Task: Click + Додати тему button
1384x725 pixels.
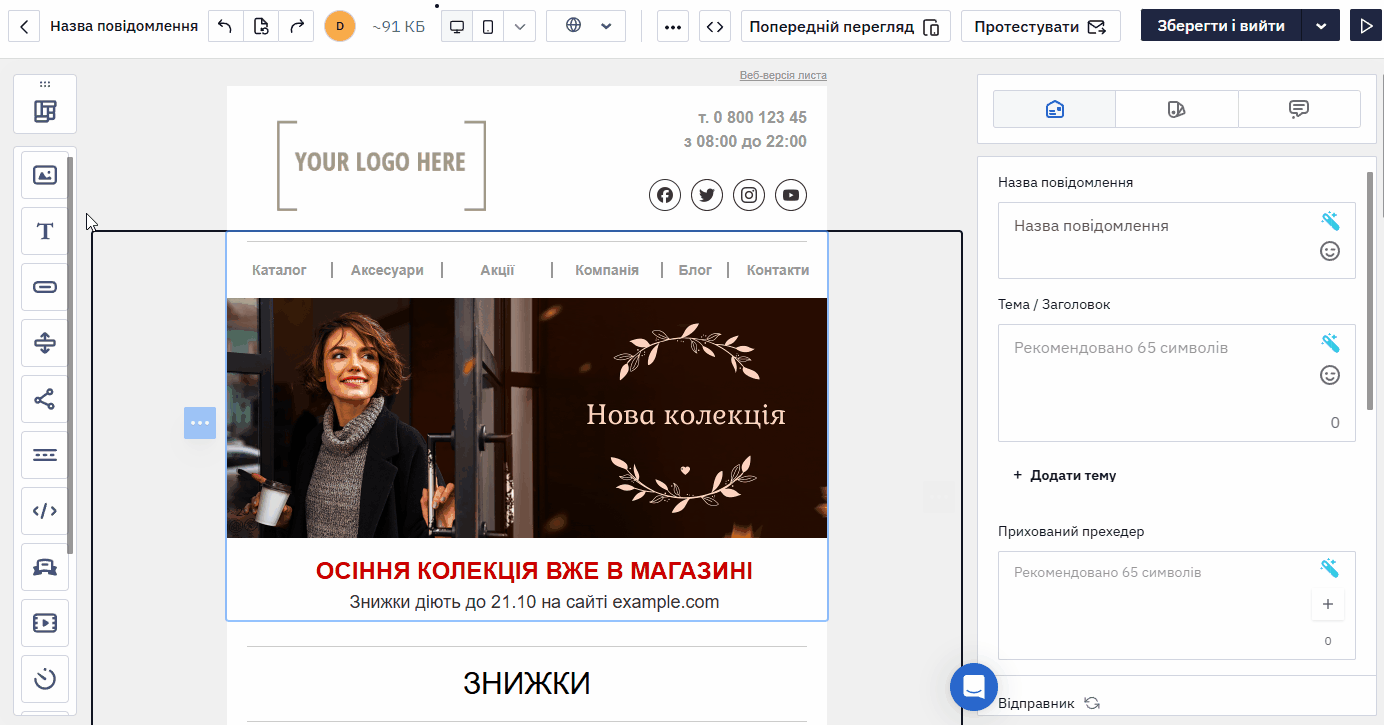Action: click(1064, 476)
